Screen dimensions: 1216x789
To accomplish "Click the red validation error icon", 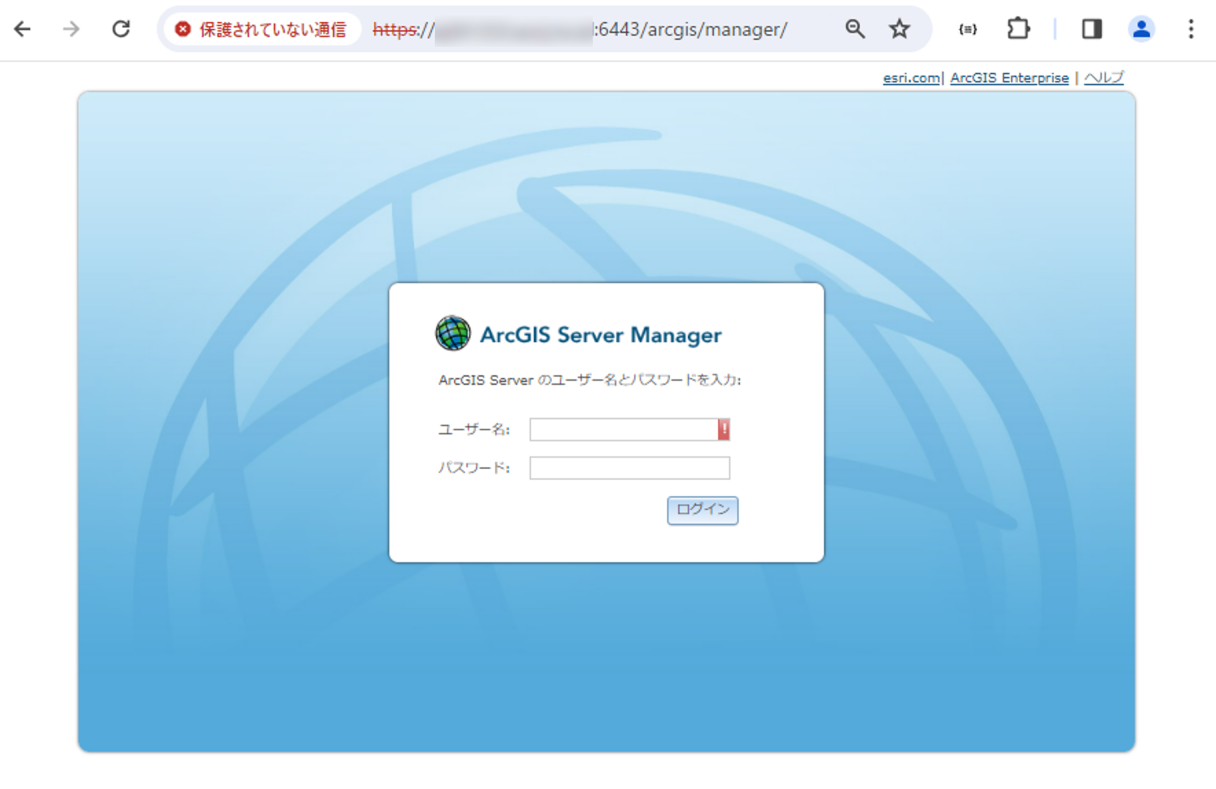I will tap(724, 429).
